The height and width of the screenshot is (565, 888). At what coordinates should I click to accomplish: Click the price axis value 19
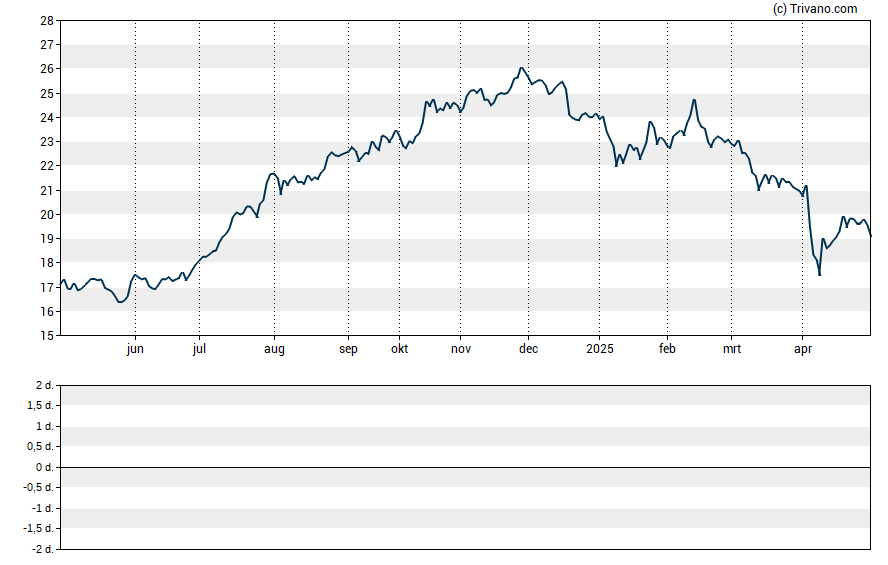[47, 239]
